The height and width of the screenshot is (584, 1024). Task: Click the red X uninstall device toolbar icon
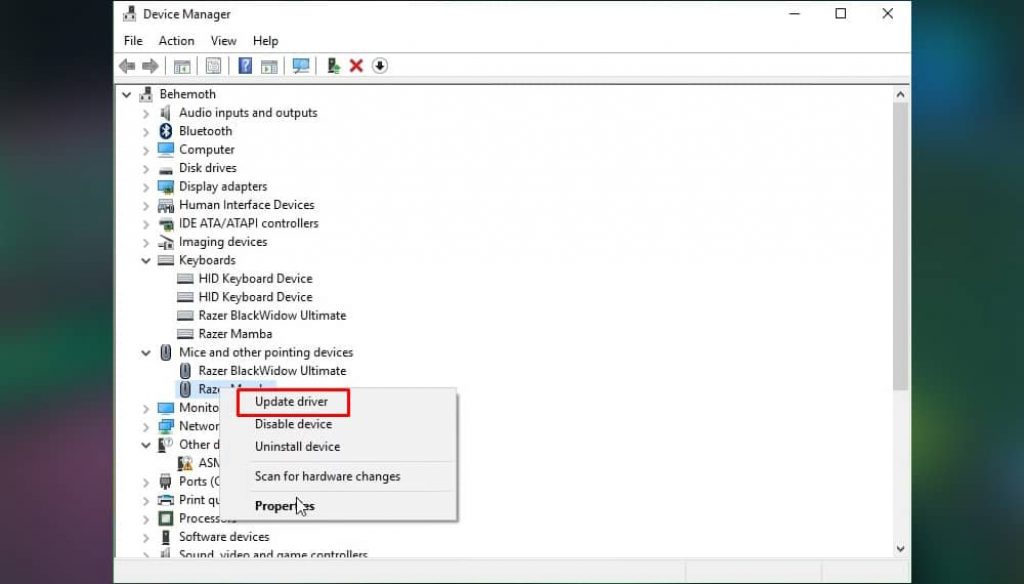pyautogui.click(x=356, y=66)
